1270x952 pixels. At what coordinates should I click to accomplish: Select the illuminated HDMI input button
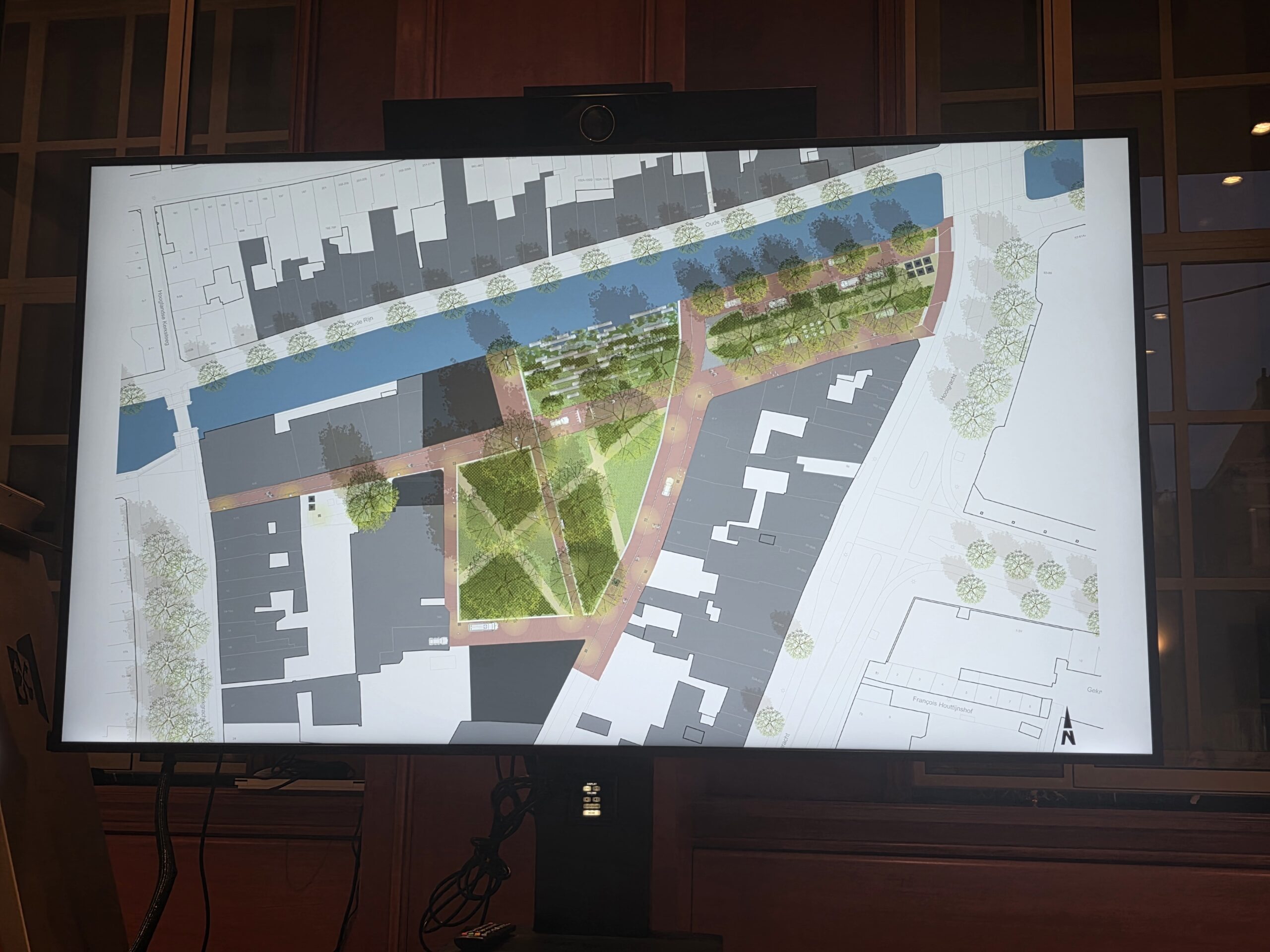point(592,813)
